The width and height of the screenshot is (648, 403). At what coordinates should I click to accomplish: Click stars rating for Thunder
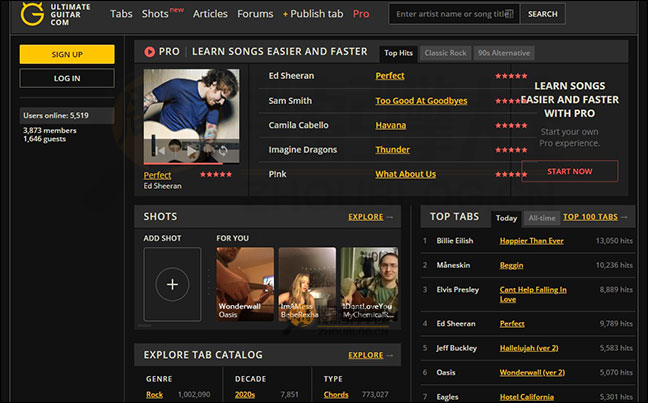[x=511, y=150]
